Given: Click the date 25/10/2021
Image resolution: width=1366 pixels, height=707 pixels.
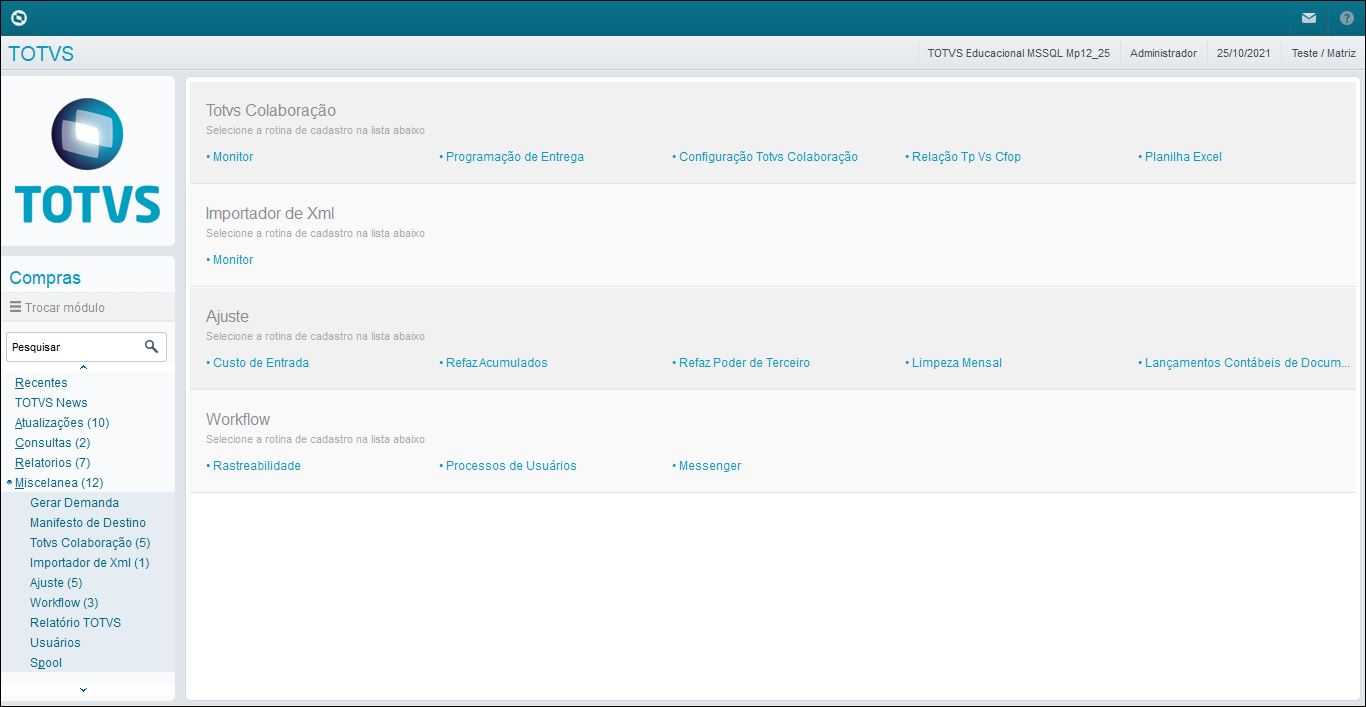Looking at the screenshot, I should (x=1244, y=53).
